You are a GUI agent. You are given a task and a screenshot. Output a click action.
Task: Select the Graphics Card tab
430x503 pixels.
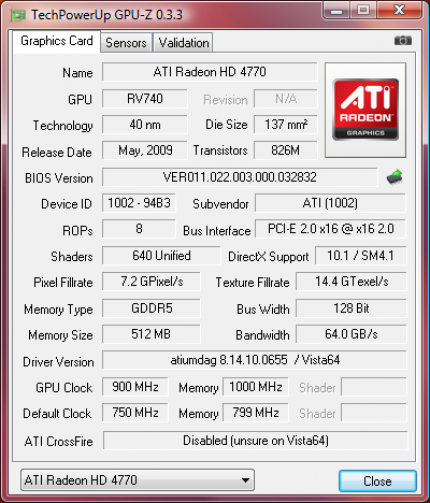coord(57,41)
